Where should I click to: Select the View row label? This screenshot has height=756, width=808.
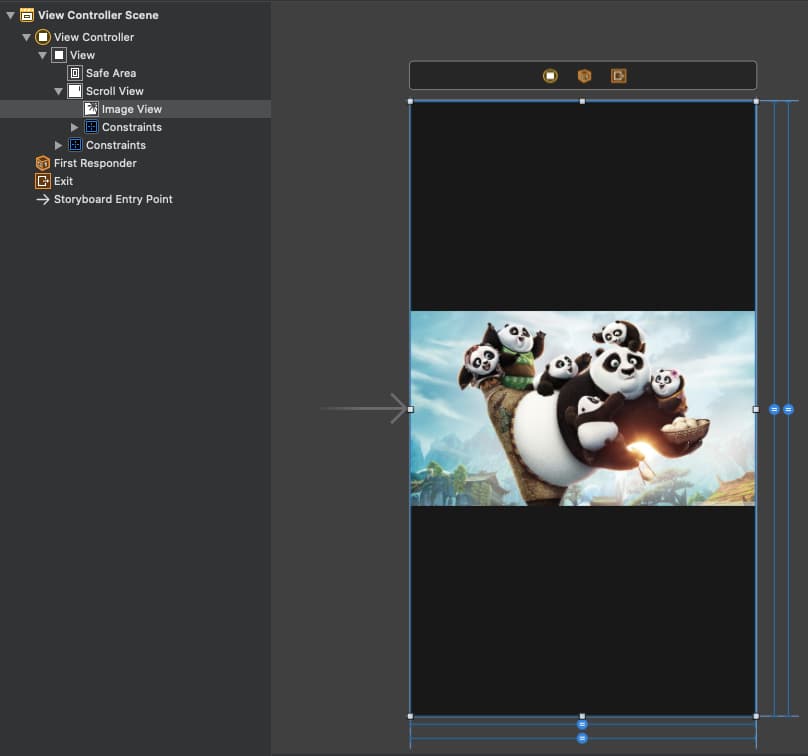tap(82, 55)
